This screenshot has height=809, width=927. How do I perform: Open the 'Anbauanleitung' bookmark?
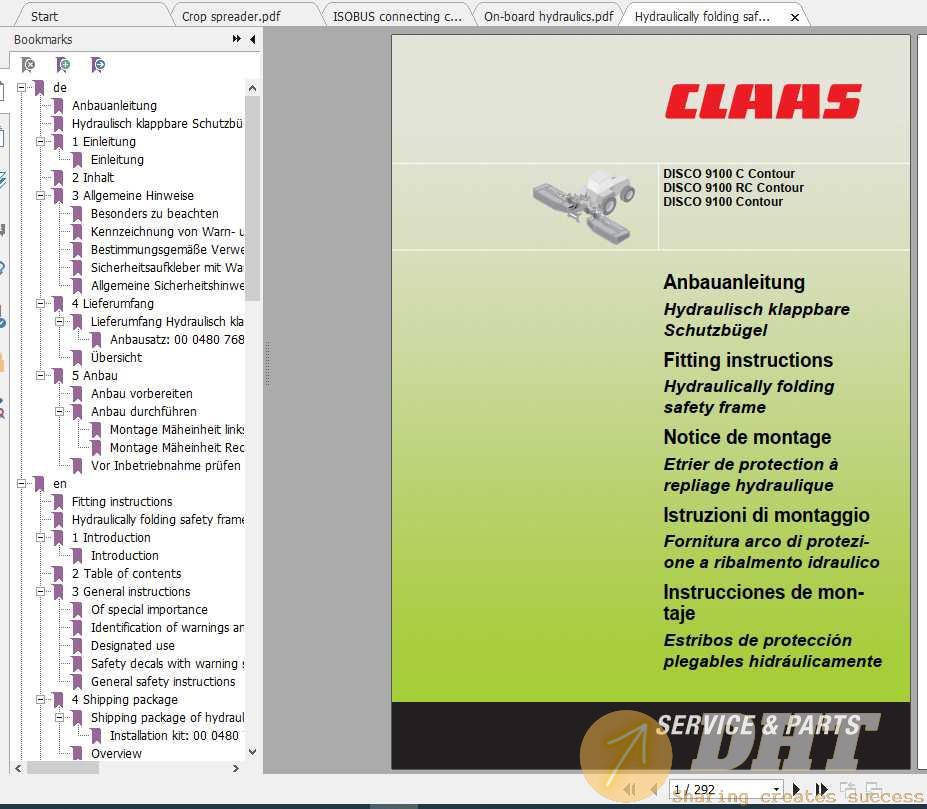coord(114,106)
